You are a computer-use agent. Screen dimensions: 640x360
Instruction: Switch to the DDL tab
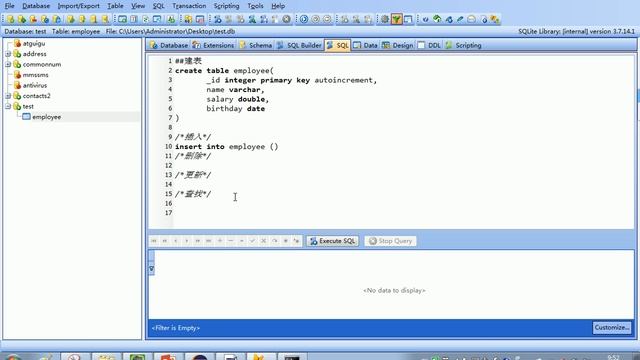point(429,45)
